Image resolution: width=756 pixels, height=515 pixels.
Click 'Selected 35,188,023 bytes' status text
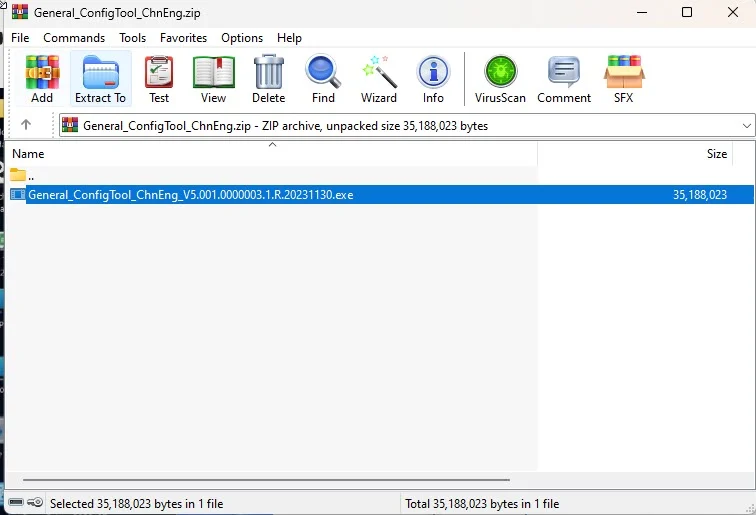tap(136, 504)
